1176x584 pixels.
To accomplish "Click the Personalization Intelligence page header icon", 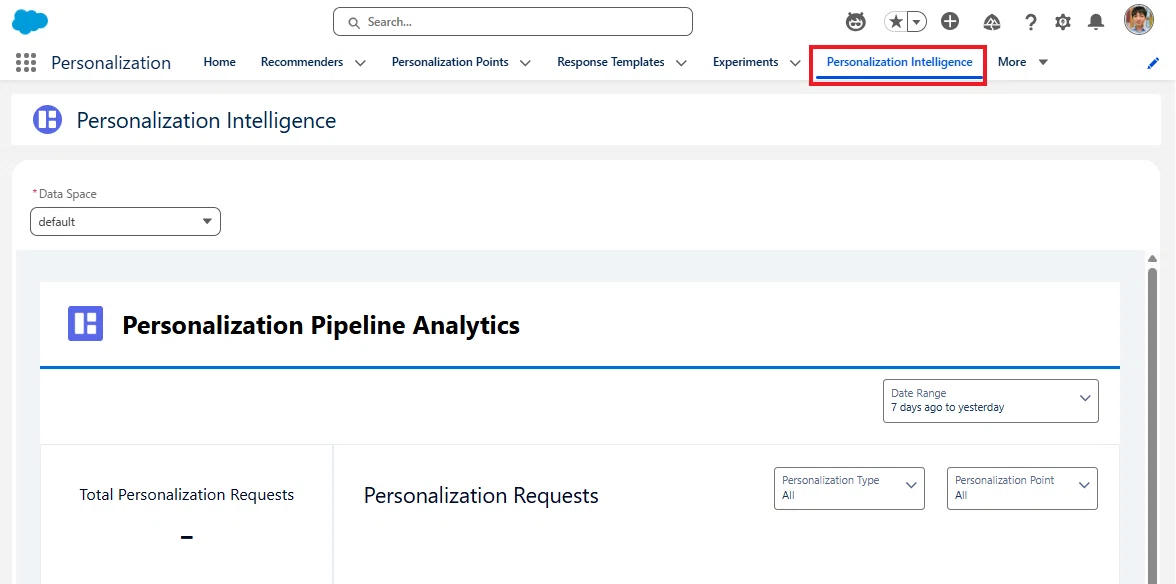I will coord(47,120).
